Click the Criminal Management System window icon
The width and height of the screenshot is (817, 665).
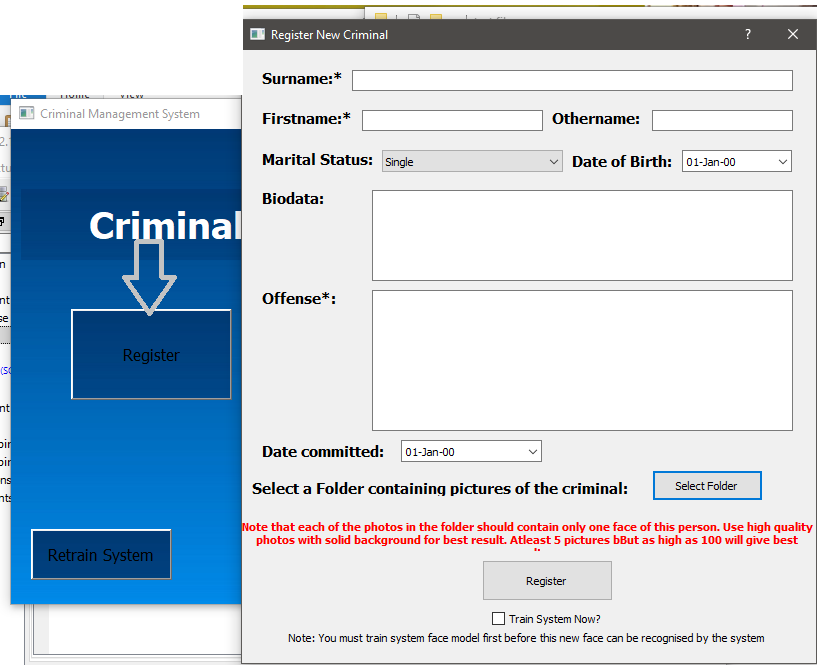tap(27, 113)
